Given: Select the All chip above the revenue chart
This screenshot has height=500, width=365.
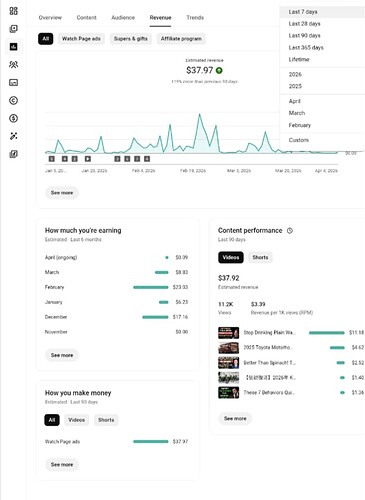Looking at the screenshot, I should click(x=46, y=39).
